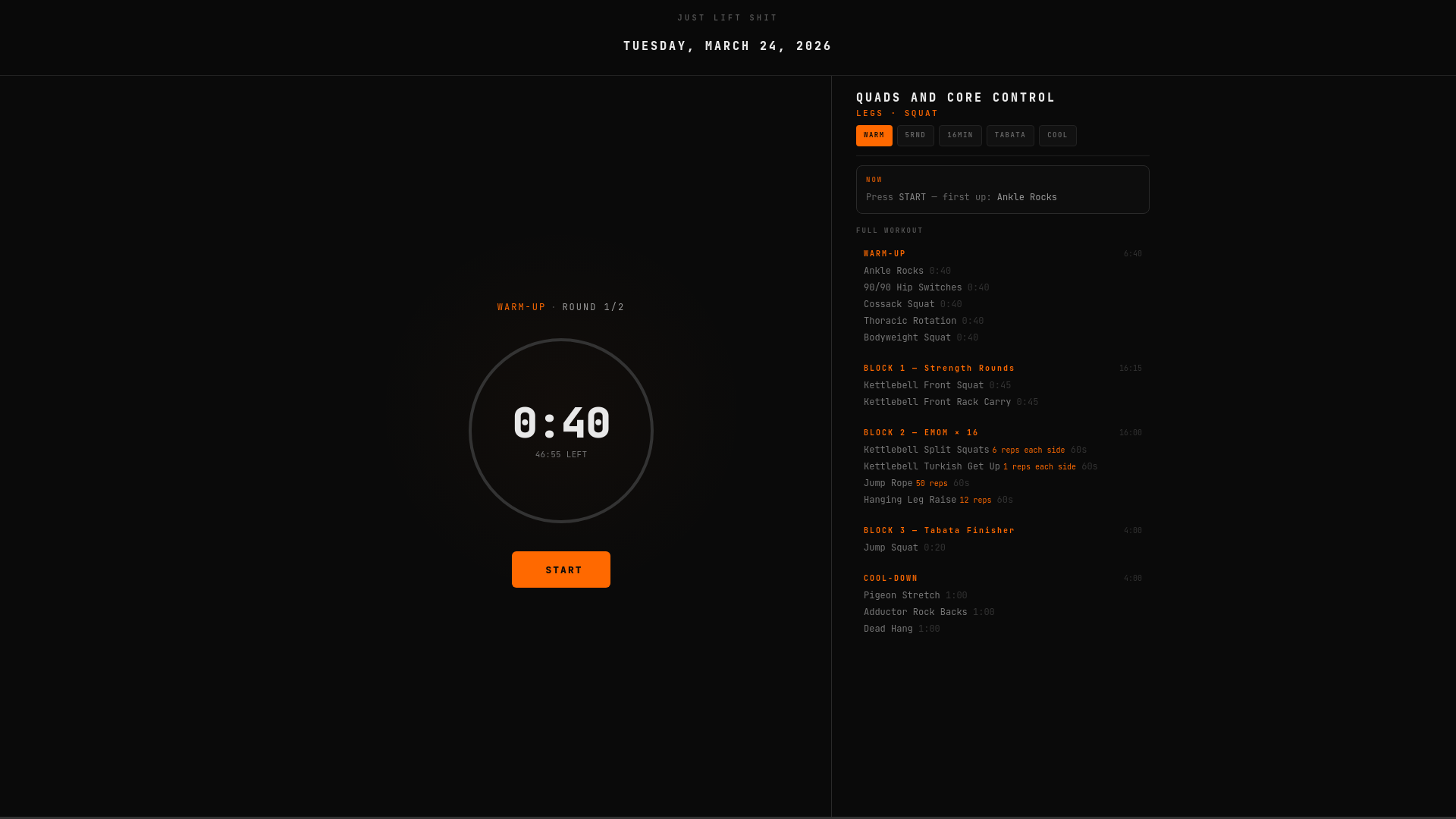
Task: Jump to the TABATA tab
Action: (1010, 136)
